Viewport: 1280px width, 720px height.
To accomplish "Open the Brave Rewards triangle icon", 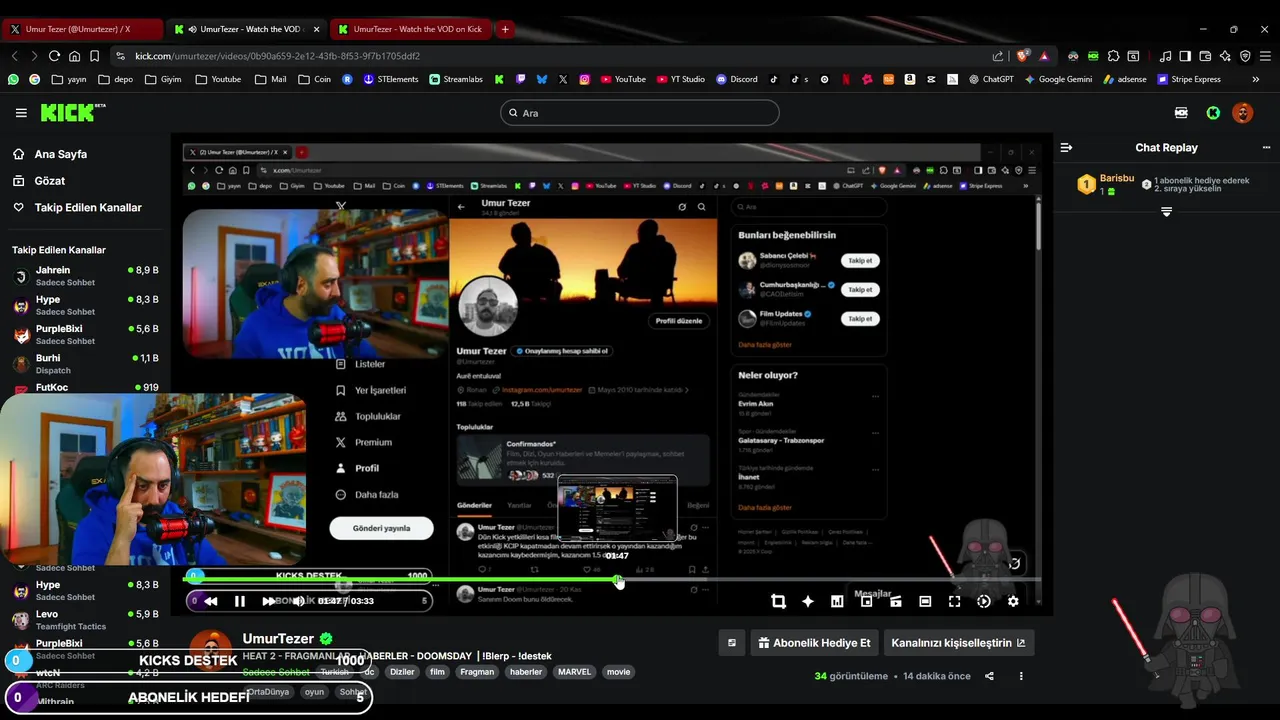I will [x=1044, y=56].
